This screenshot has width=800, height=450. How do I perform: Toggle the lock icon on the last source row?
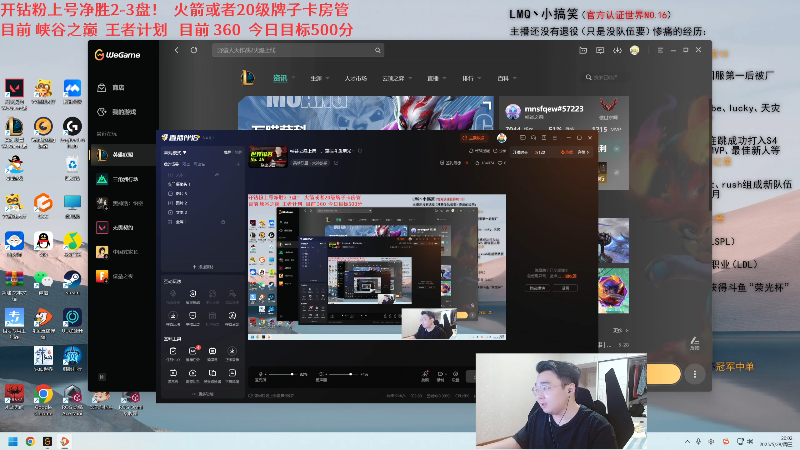click(223, 222)
